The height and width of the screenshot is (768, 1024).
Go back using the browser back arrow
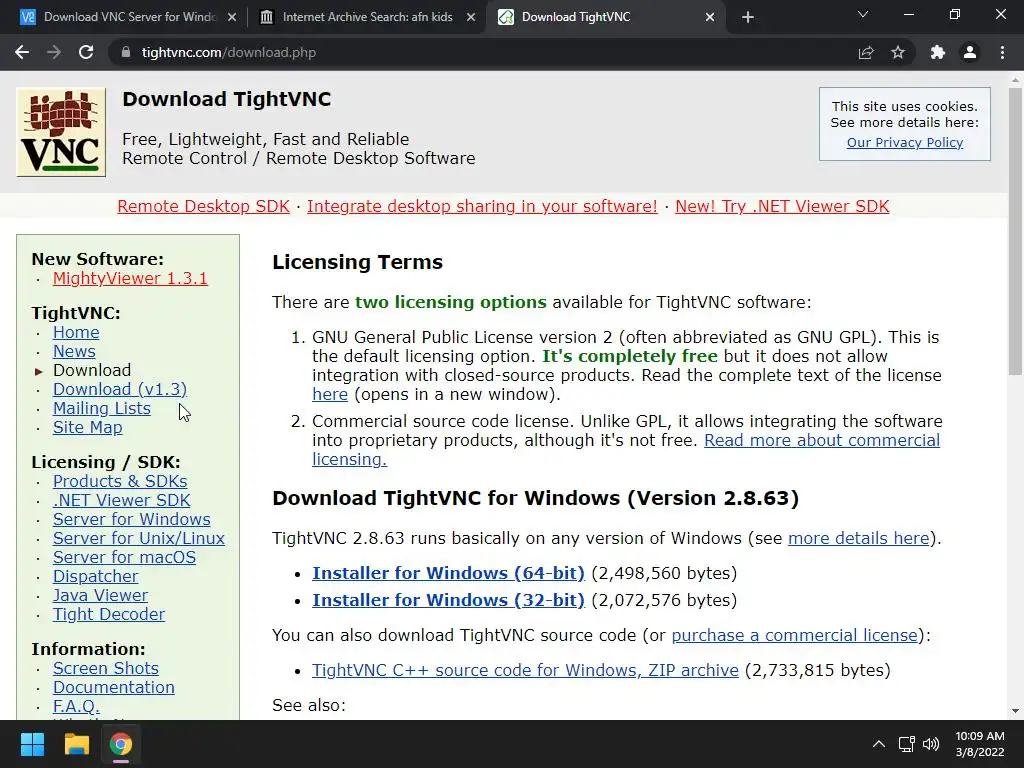(x=22, y=52)
